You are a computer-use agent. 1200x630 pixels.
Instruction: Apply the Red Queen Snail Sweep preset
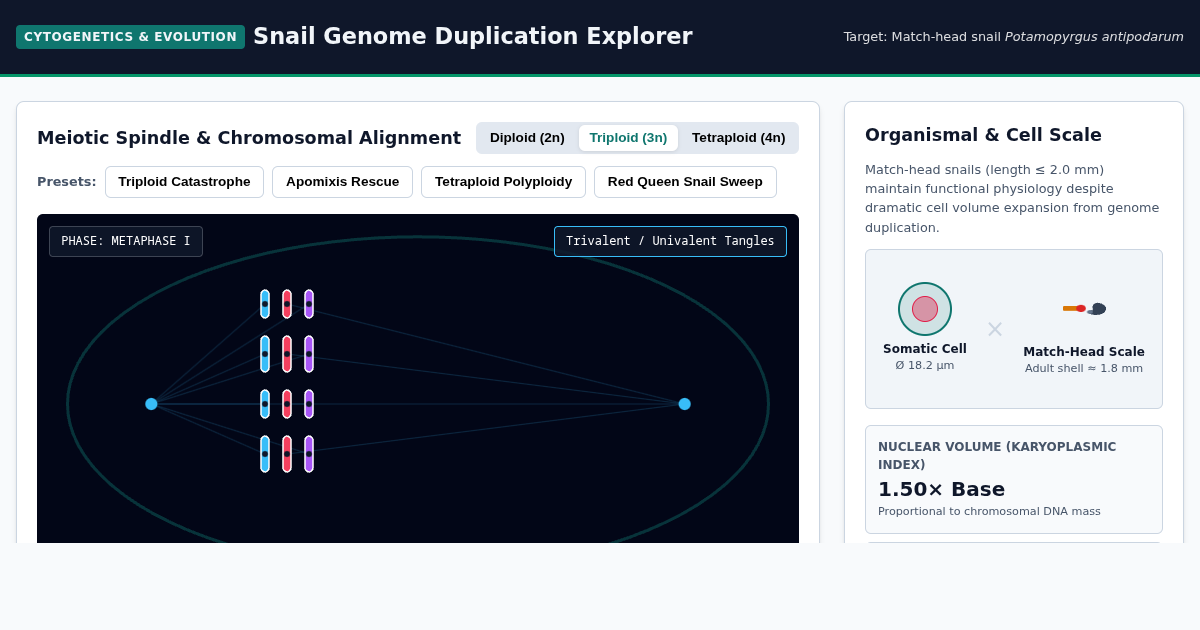[685, 182]
